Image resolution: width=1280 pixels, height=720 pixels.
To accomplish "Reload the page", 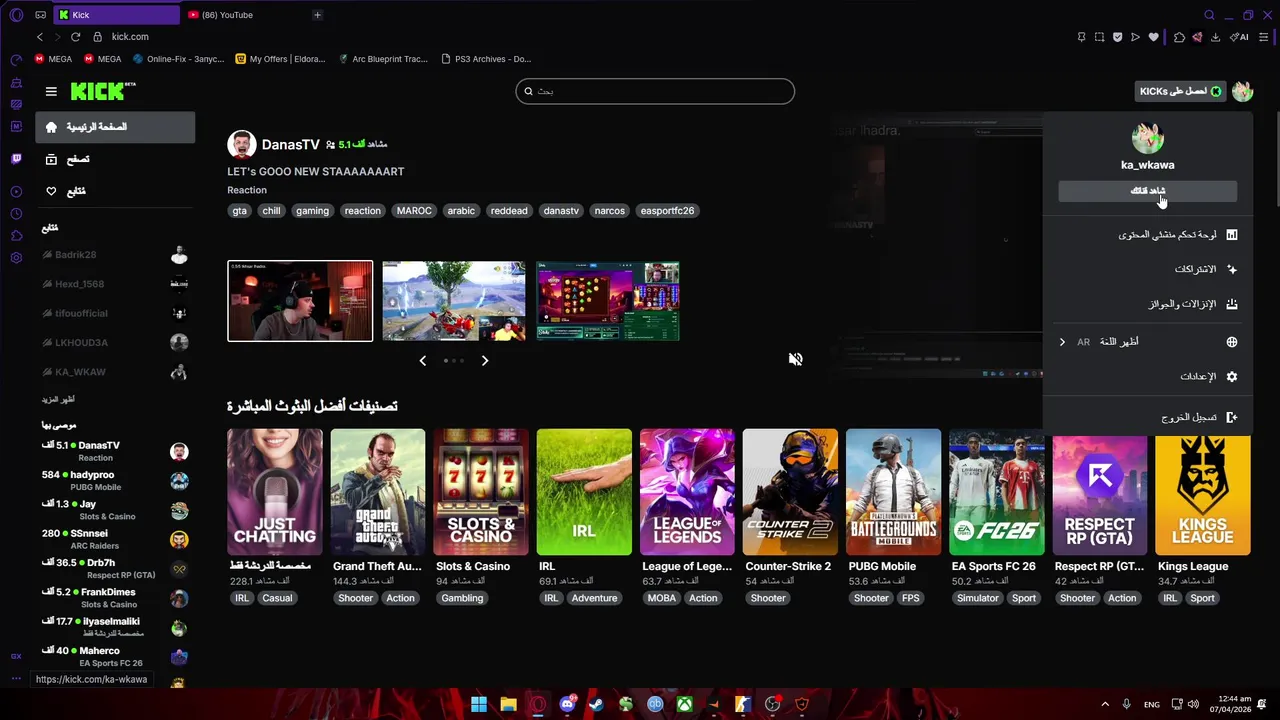I will [75, 37].
